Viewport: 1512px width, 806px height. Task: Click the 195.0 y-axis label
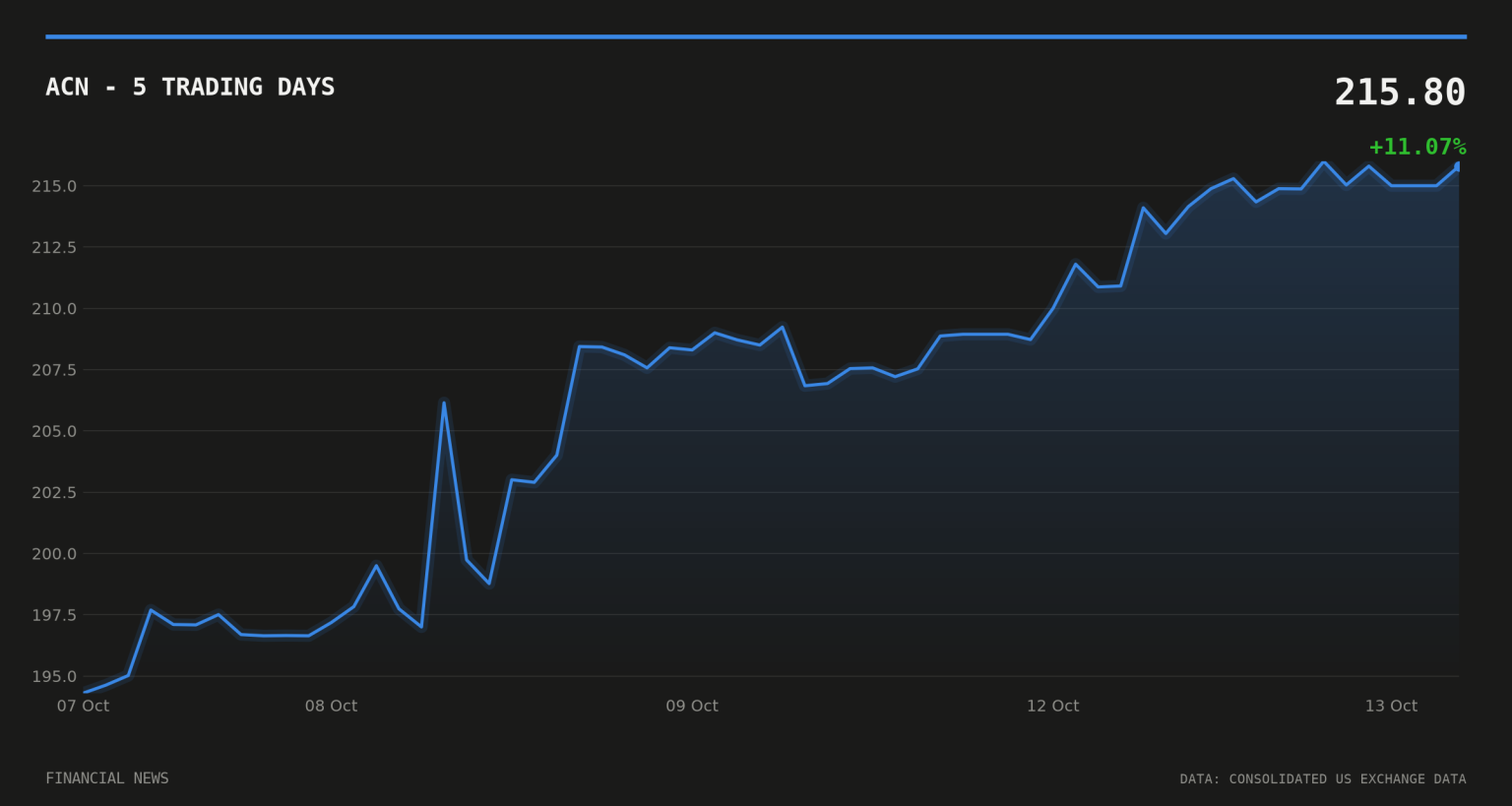pos(54,676)
